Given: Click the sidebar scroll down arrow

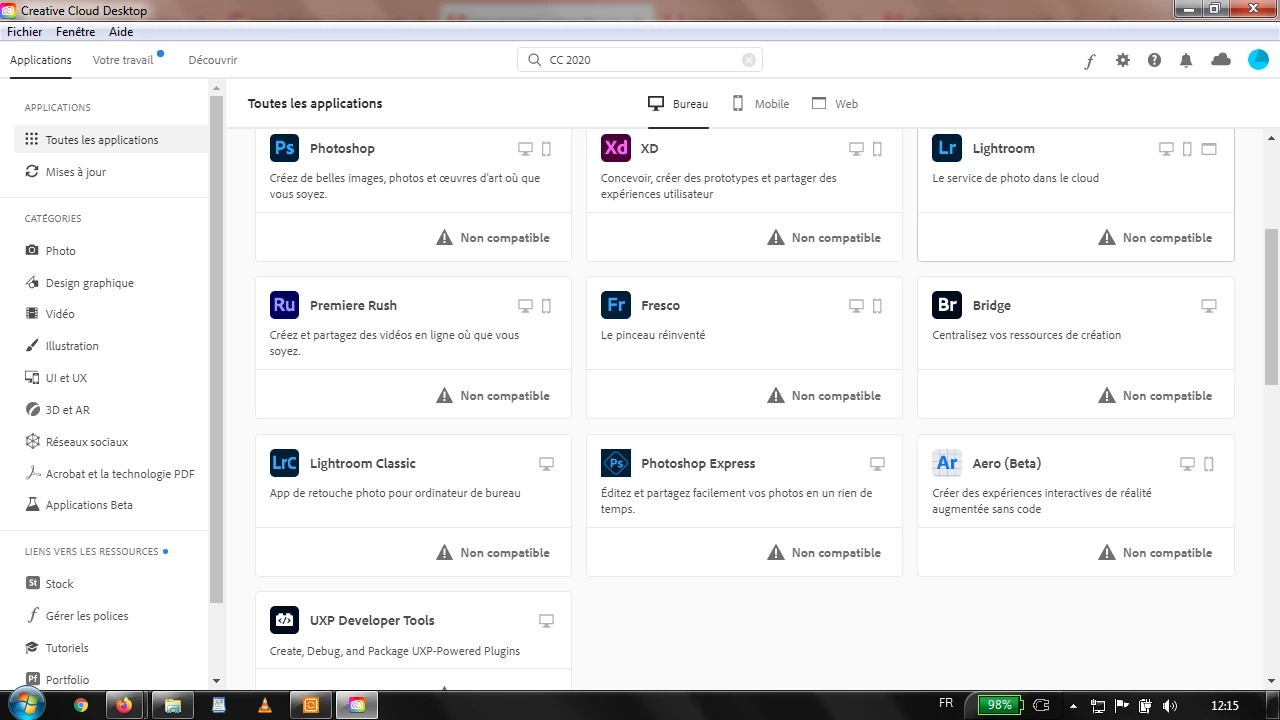Looking at the screenshot, I should point(217,682).
